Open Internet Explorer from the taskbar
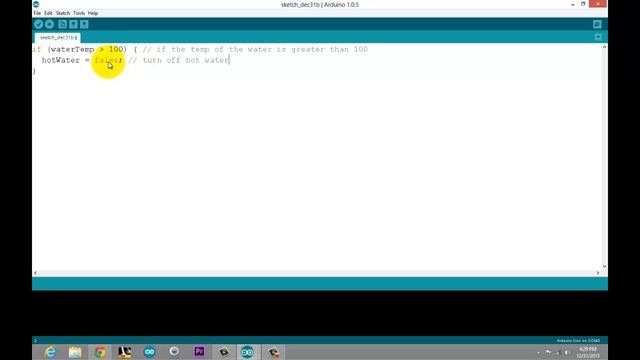Viewport: 640px width, 360px height. pos(50,352)
